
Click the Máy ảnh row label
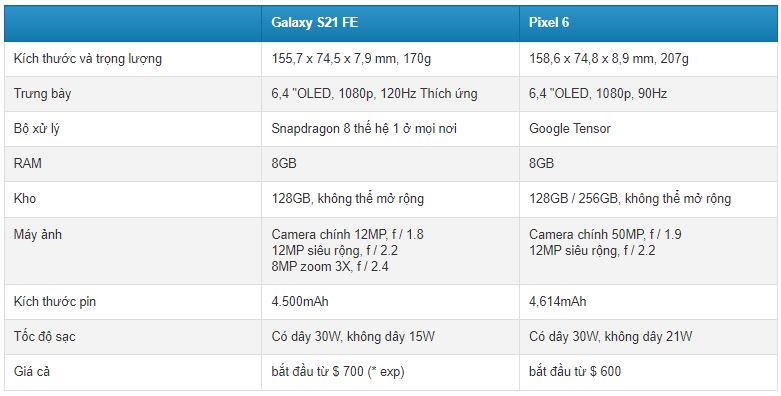pyautogui.click(x=38, y=234)
